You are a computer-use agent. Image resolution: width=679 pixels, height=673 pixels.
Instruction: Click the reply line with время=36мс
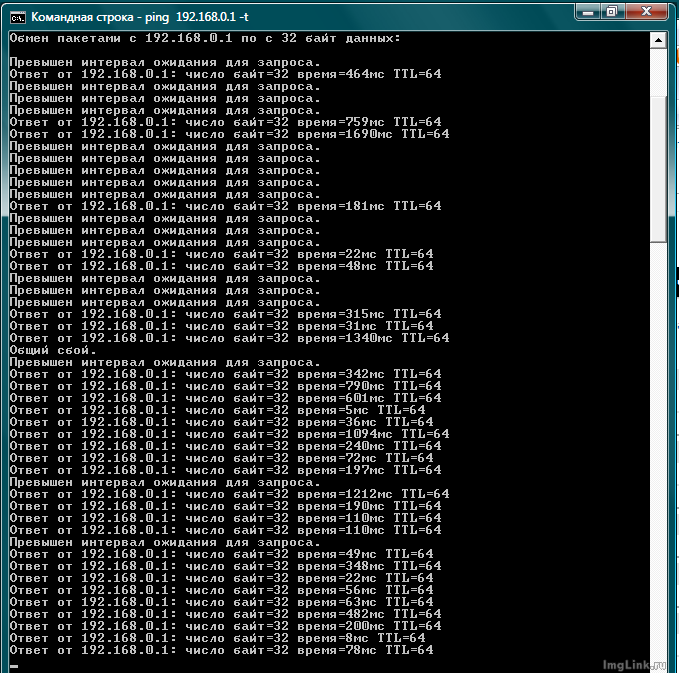click(222, 422)
